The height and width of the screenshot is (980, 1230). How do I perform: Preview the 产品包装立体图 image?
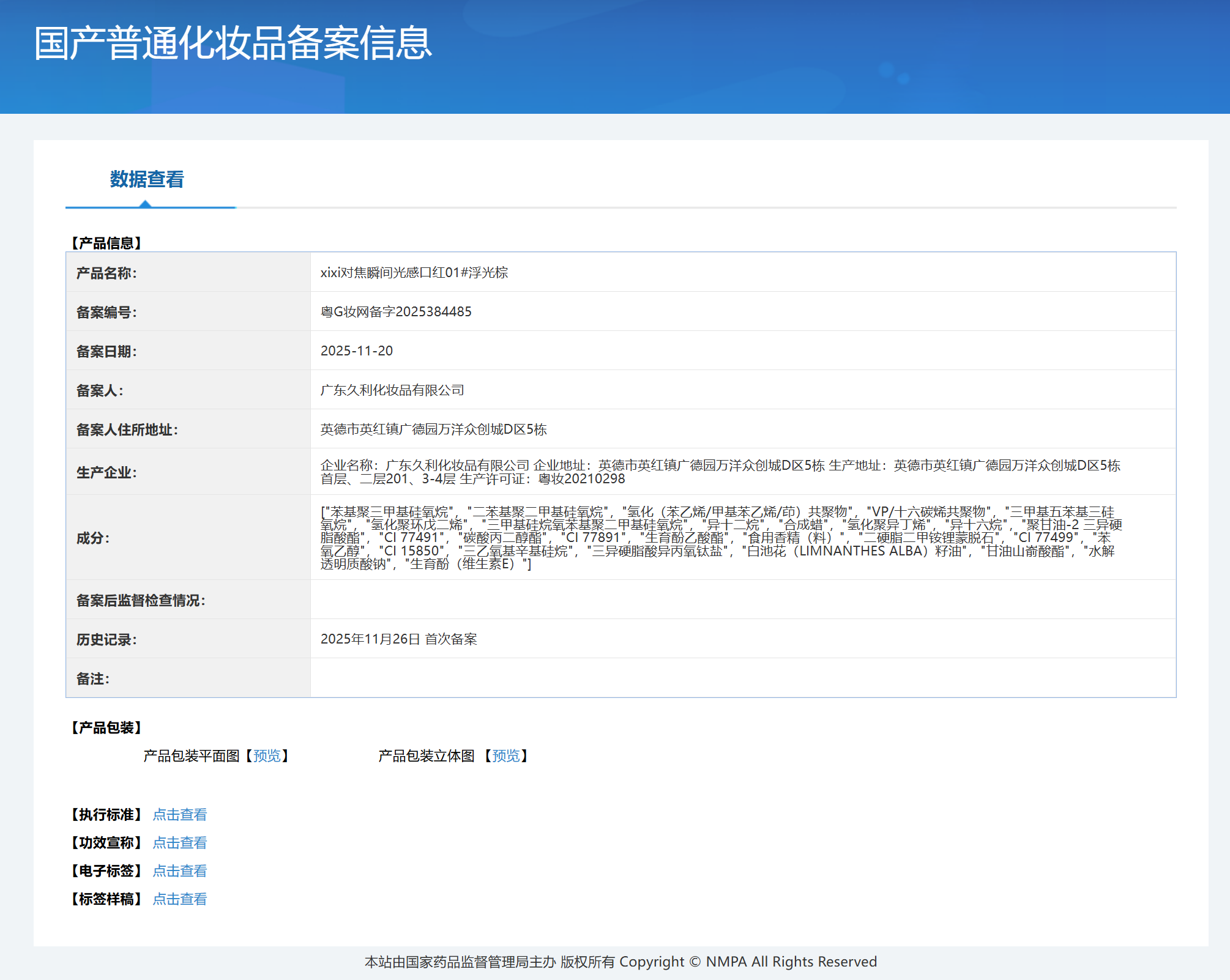click(x=506, y=756)
